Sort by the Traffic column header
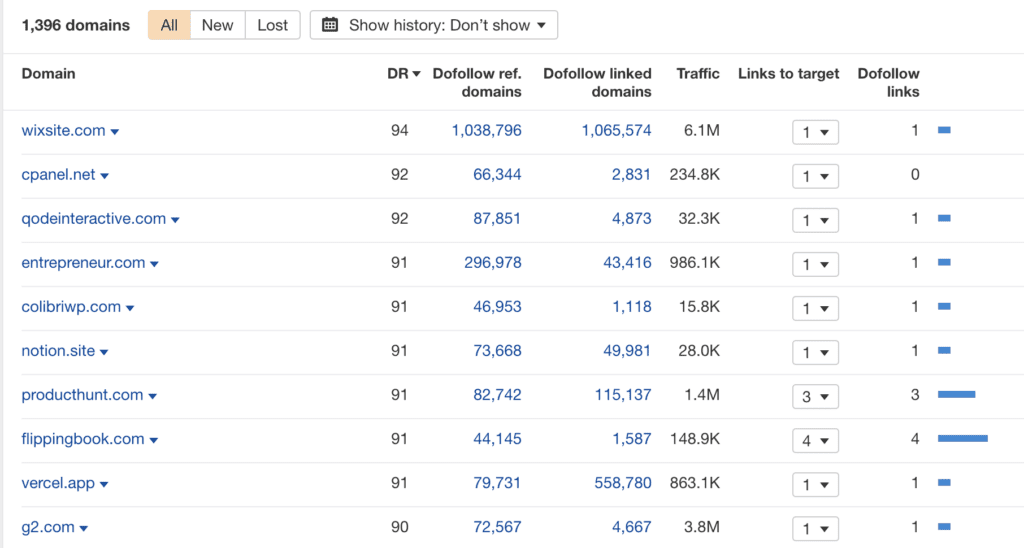1024x548 pixels. 697,74
